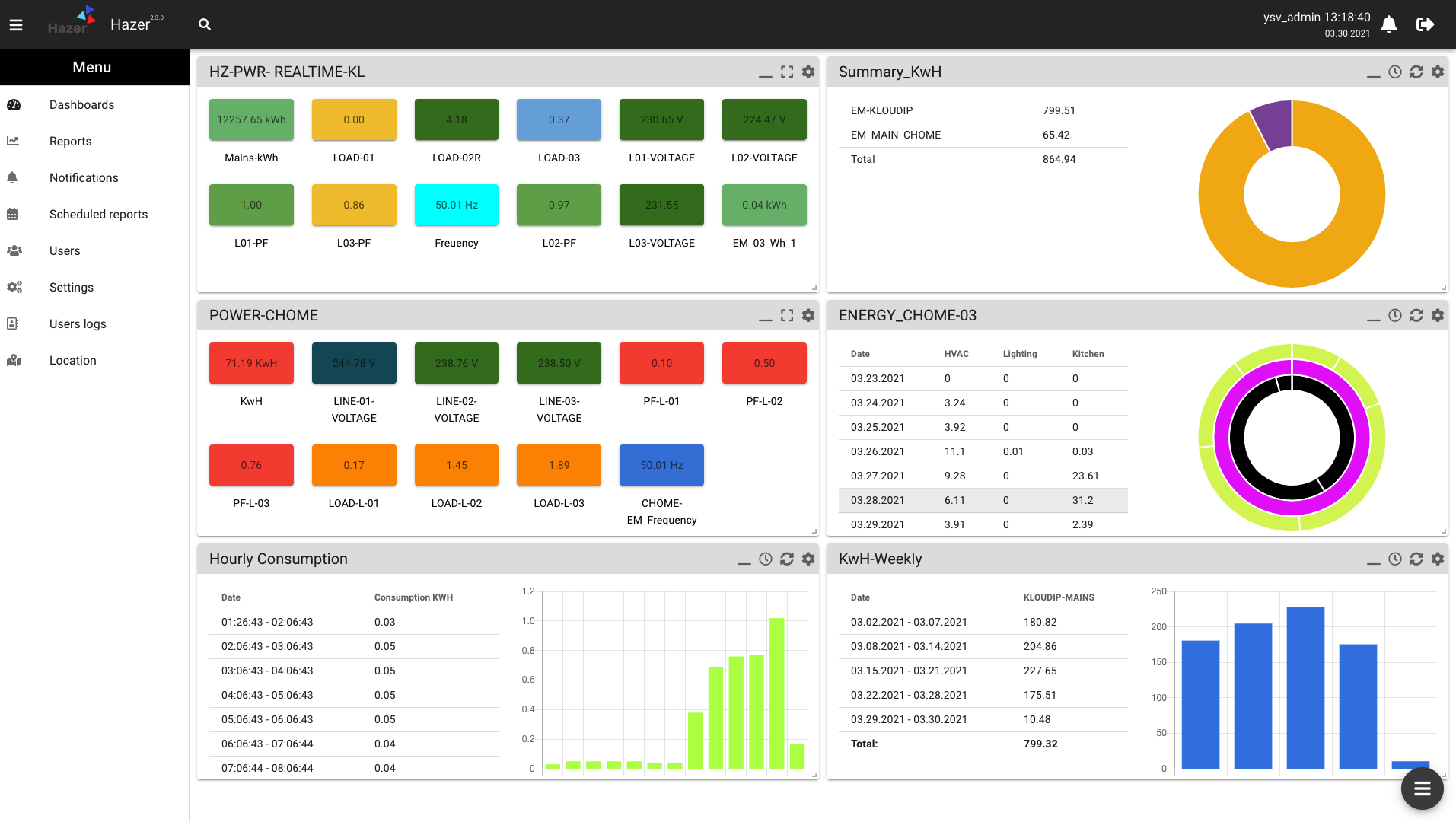Click the red 71.19 KwH tile
Screen dimensions: 1456x822
251,363
